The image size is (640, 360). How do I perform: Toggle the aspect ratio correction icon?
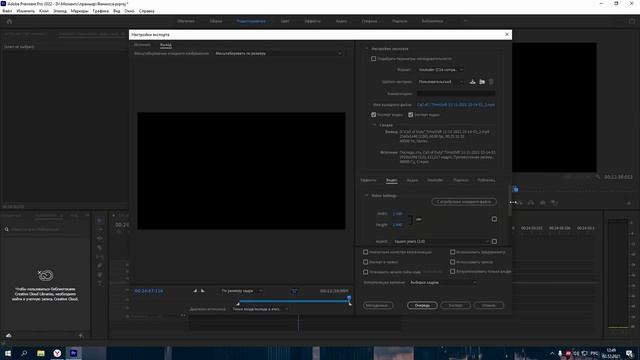click(x=294, y=291)
